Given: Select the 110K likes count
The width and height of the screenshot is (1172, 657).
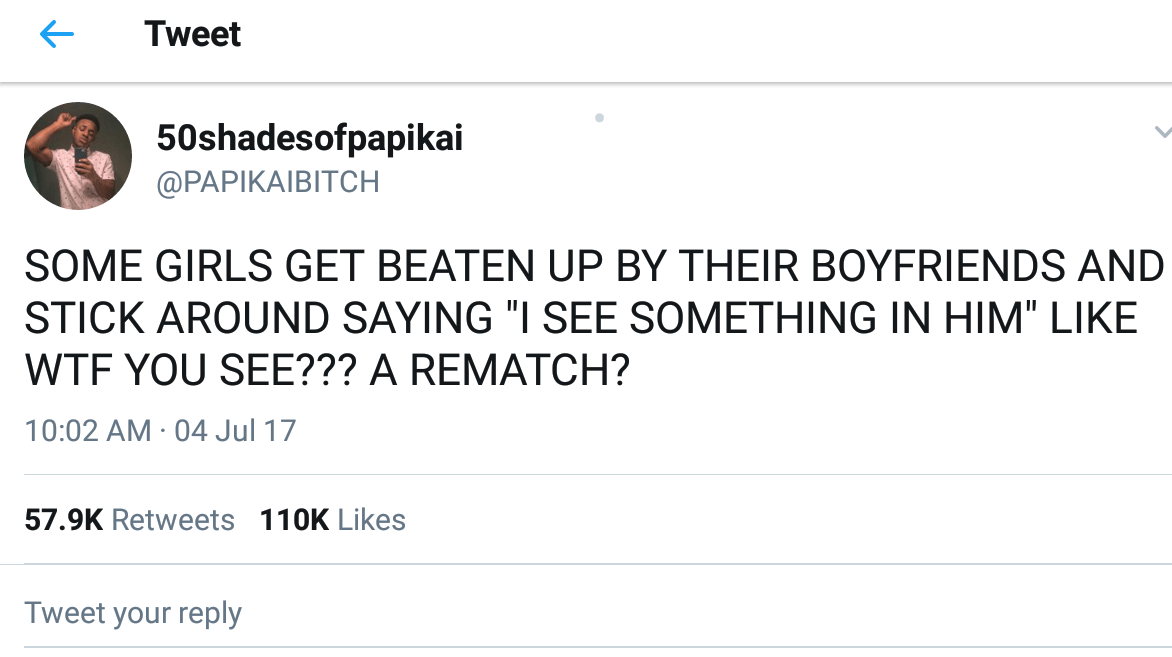Looking at the screenshot, I should 294,520.
